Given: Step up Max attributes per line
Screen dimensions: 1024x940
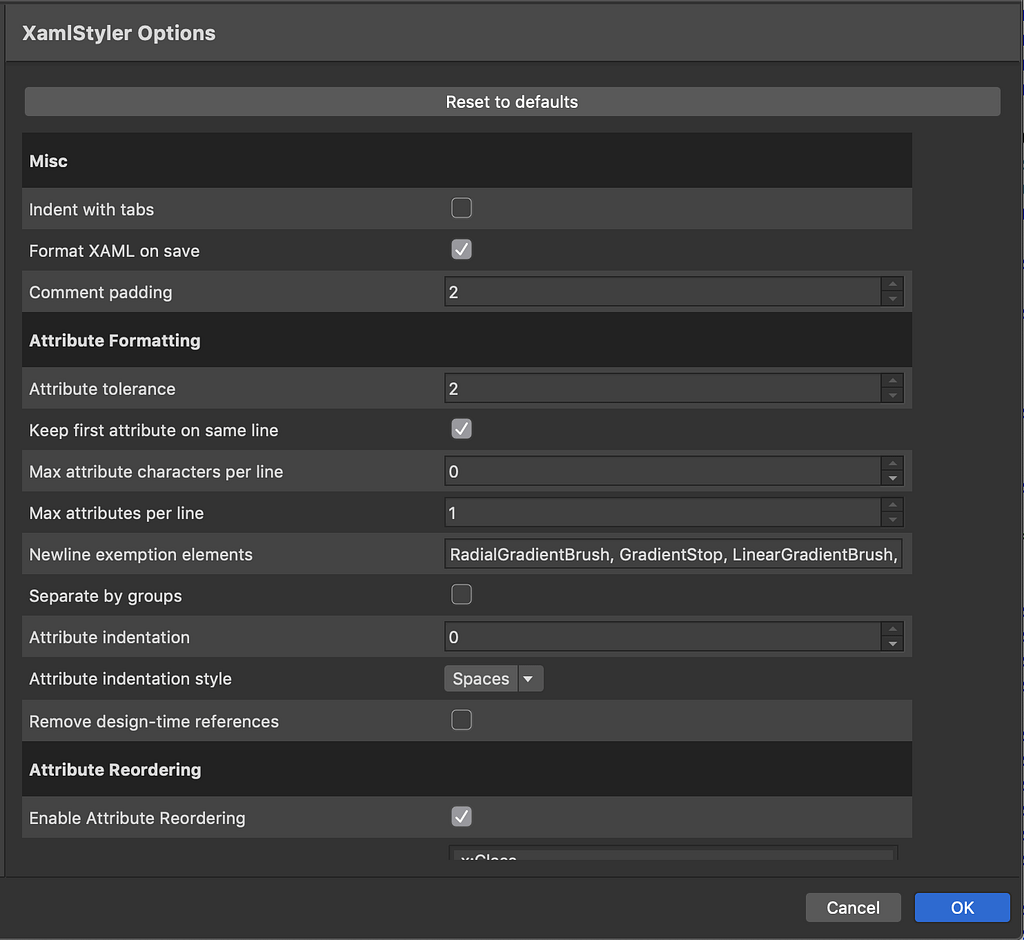Looking at the screenshot, I should 892,506.
